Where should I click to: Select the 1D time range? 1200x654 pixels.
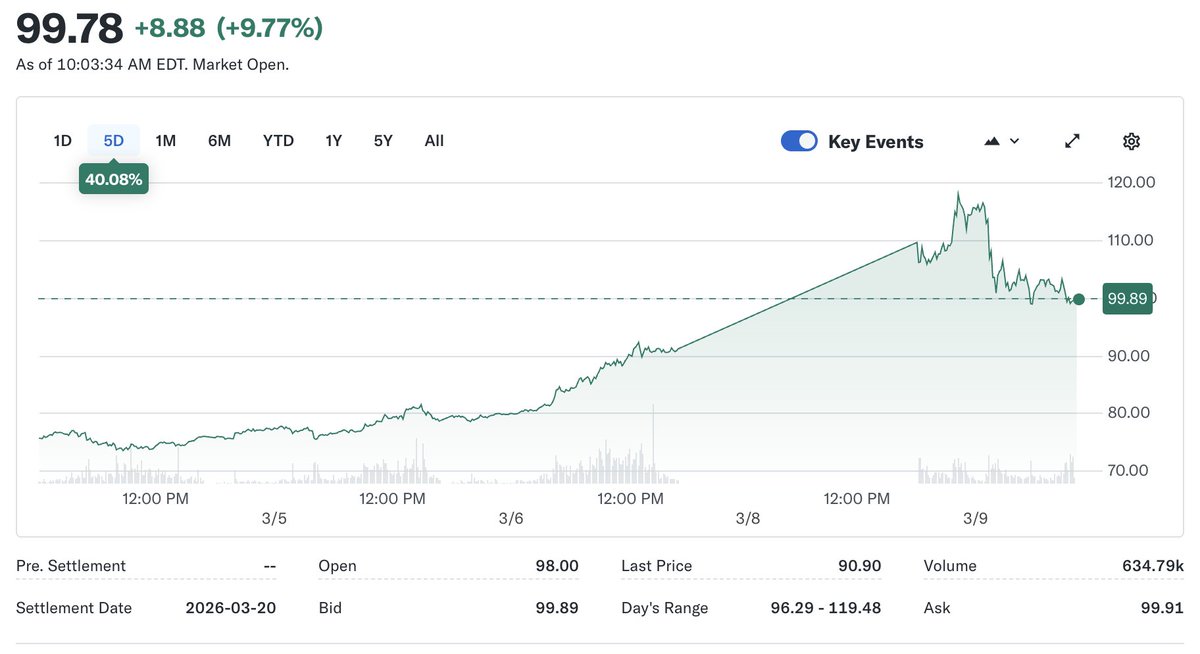[62, 141]
